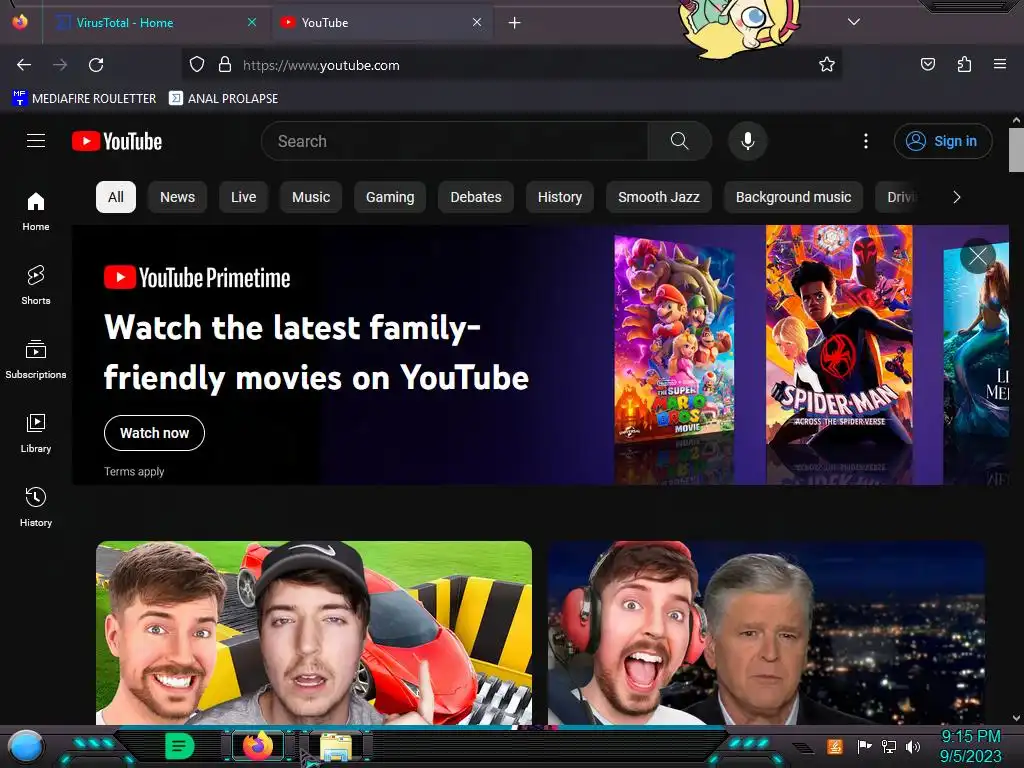Expand the list all tabs dropdown
Screen dimensions: 1024x768
click(x=854, y=22)
